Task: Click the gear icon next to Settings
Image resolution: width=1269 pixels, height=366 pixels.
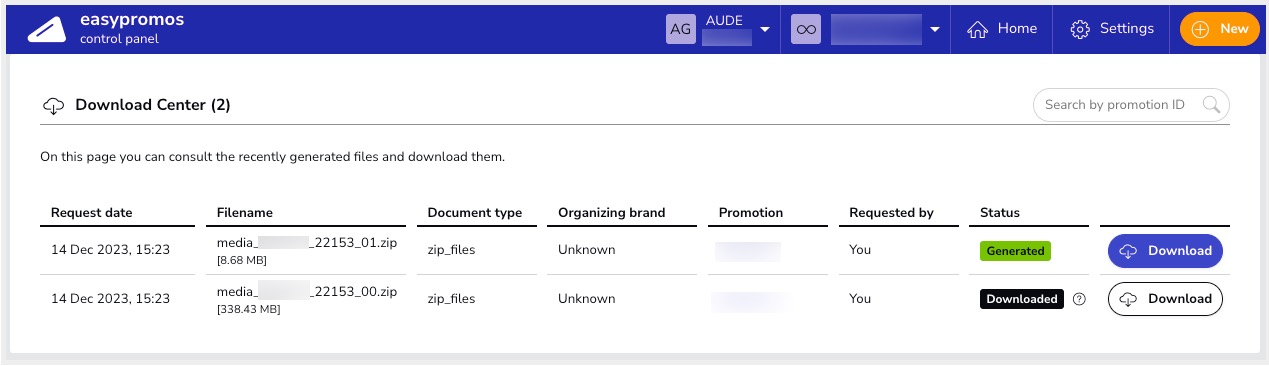Action: [1080, 30]
